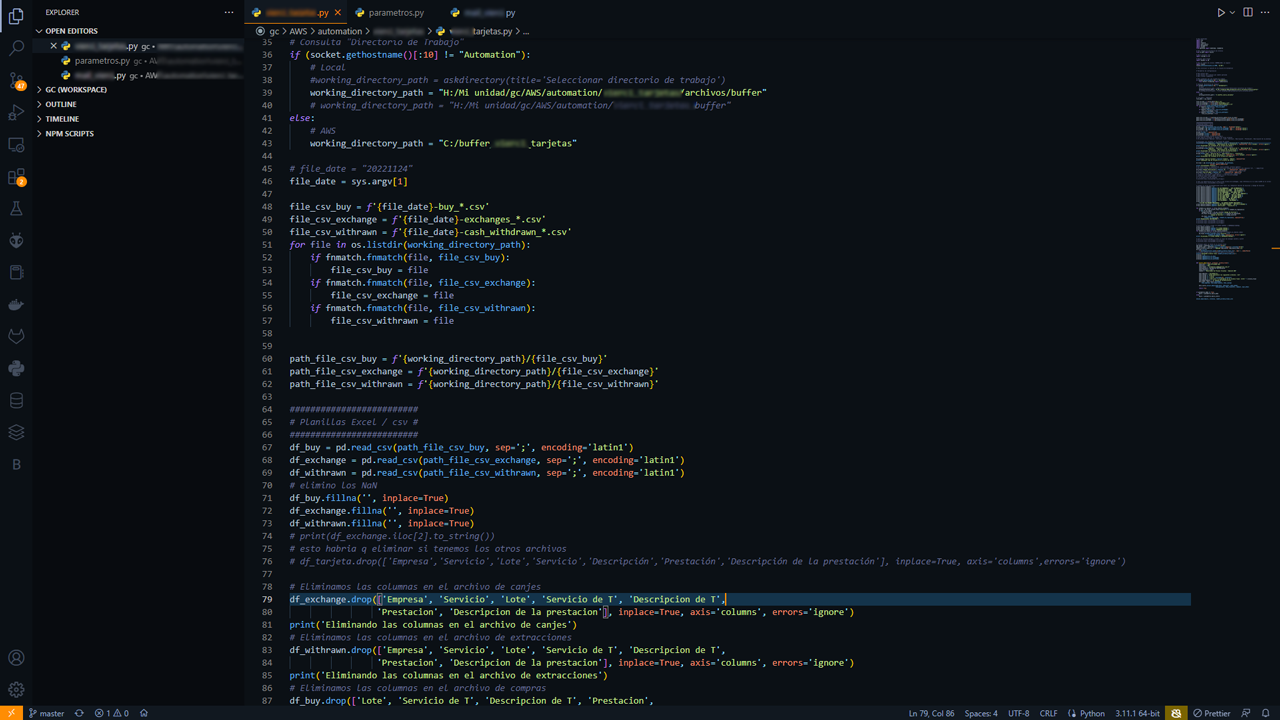The image size is (1280, 720).
Task: Toggle Prettier formatter in status bar
Action: click(x=1212, y=713)
